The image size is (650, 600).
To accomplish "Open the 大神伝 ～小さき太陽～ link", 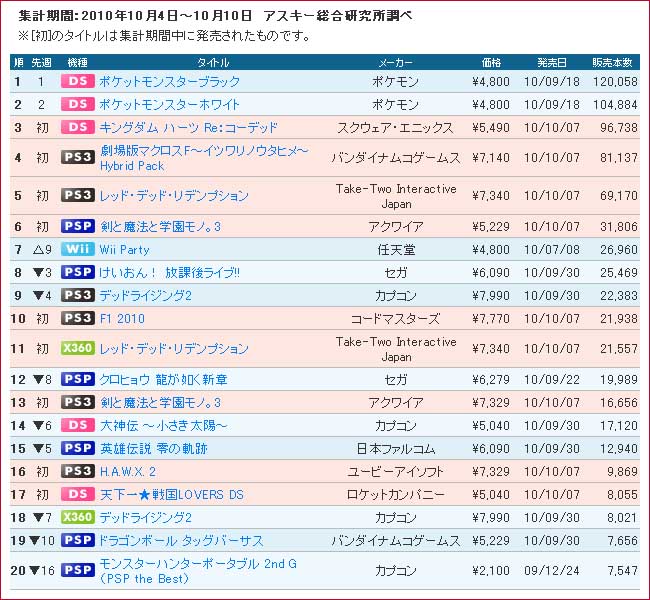I will (x=163, y=425).
